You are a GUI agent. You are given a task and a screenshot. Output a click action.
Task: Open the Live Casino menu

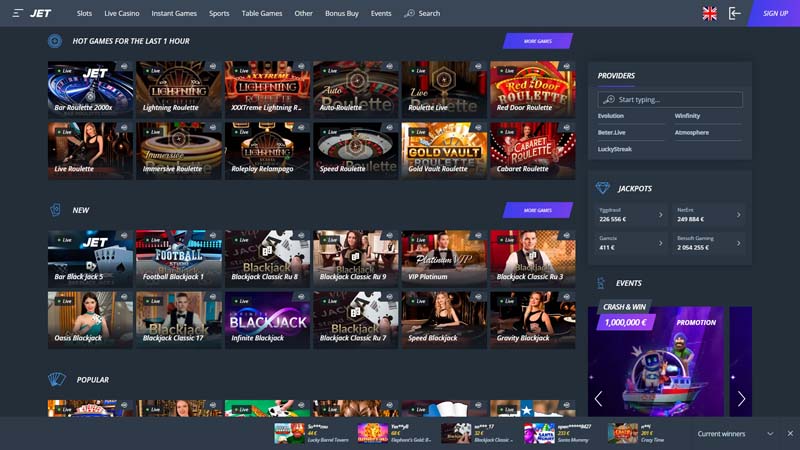point(121,14)
